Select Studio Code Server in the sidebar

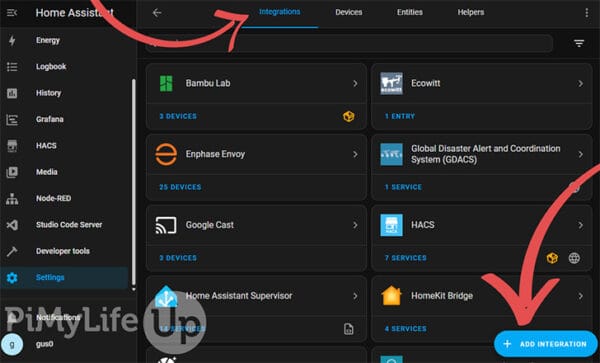64,225
